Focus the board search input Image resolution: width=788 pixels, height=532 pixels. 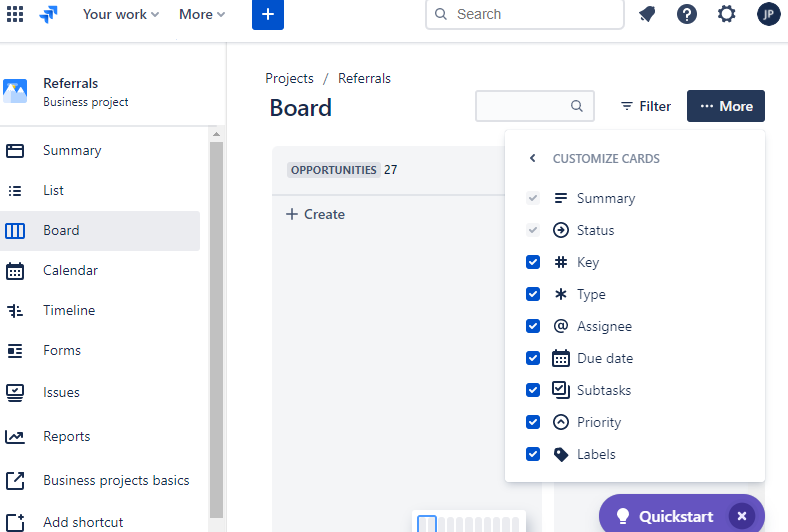535,106
